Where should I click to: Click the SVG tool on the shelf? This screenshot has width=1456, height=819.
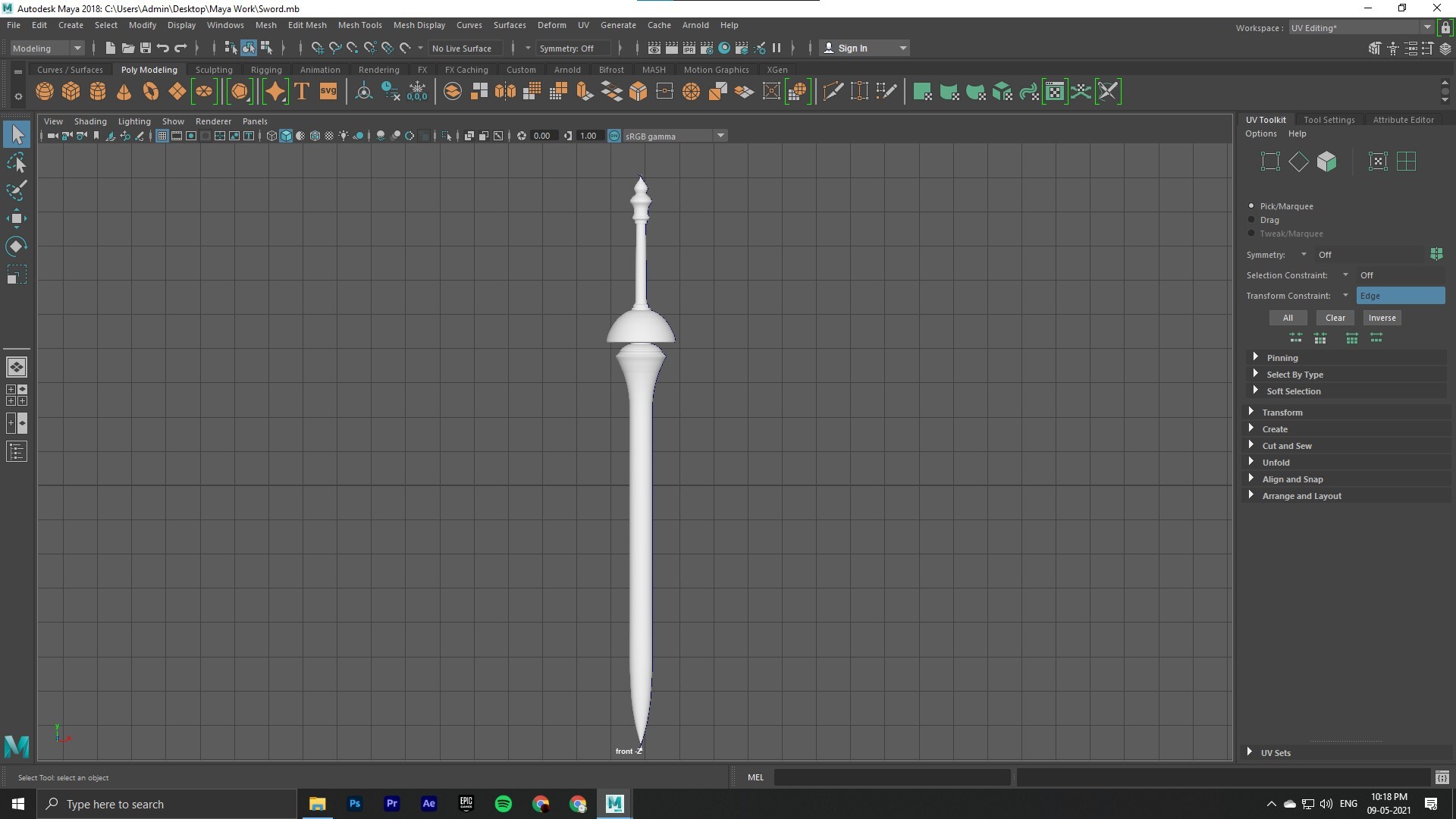pos(328,91)
